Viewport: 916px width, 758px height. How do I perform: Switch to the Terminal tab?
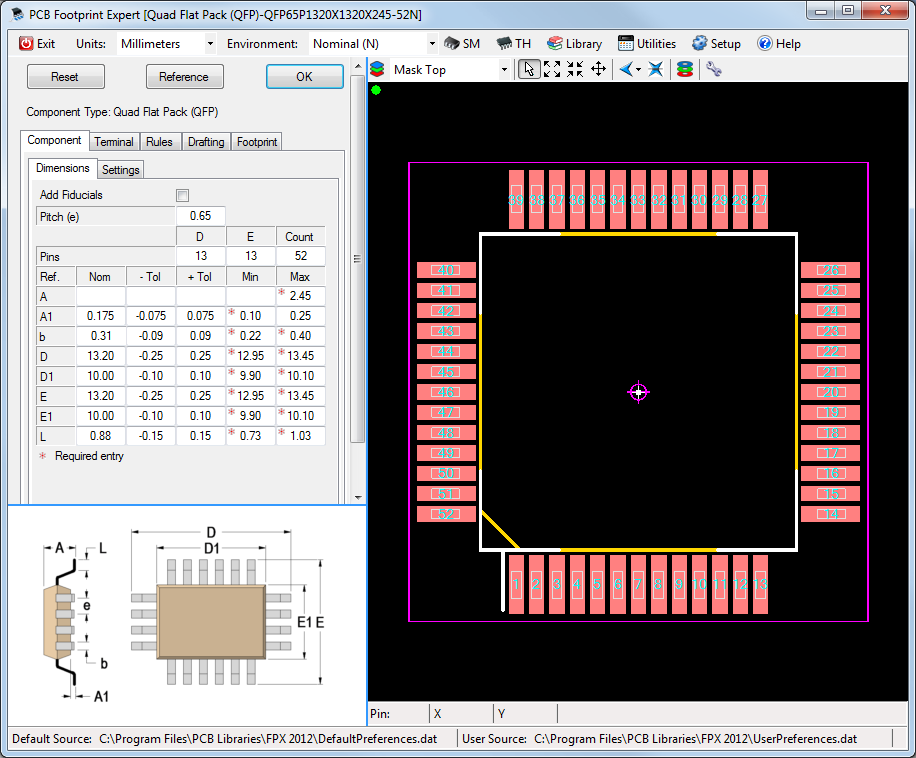[x=114, y=142]
